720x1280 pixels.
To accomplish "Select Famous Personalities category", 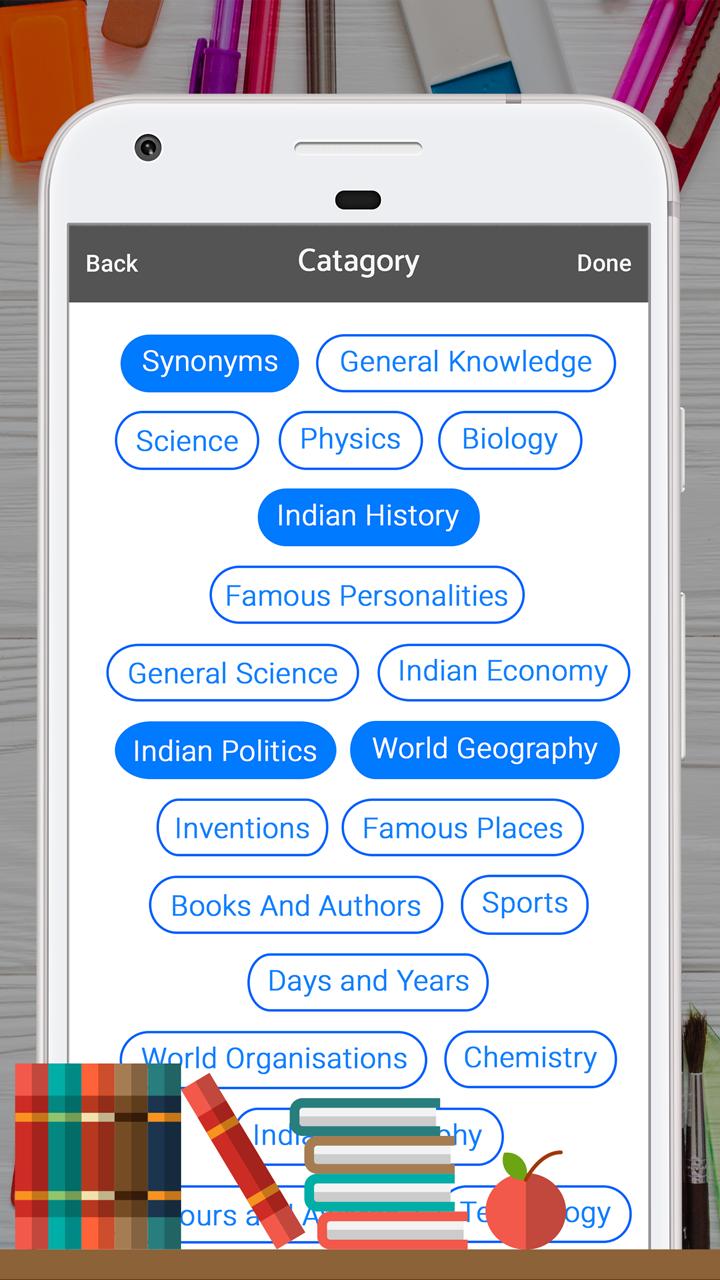I will 367,595.
